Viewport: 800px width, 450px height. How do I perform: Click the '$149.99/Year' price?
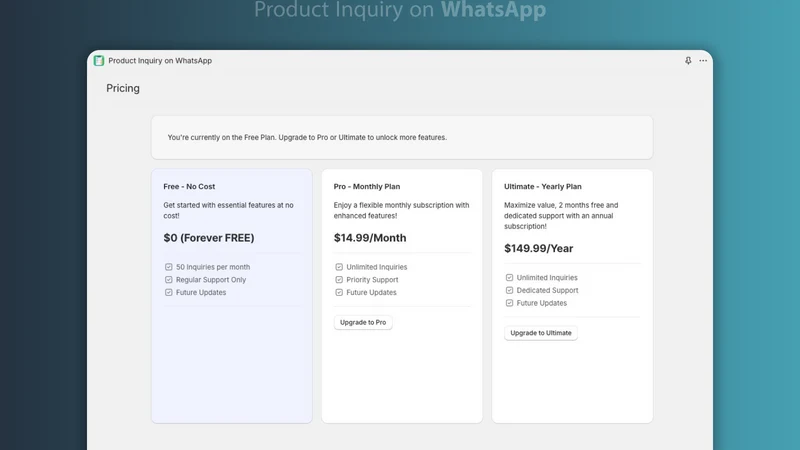539,248
